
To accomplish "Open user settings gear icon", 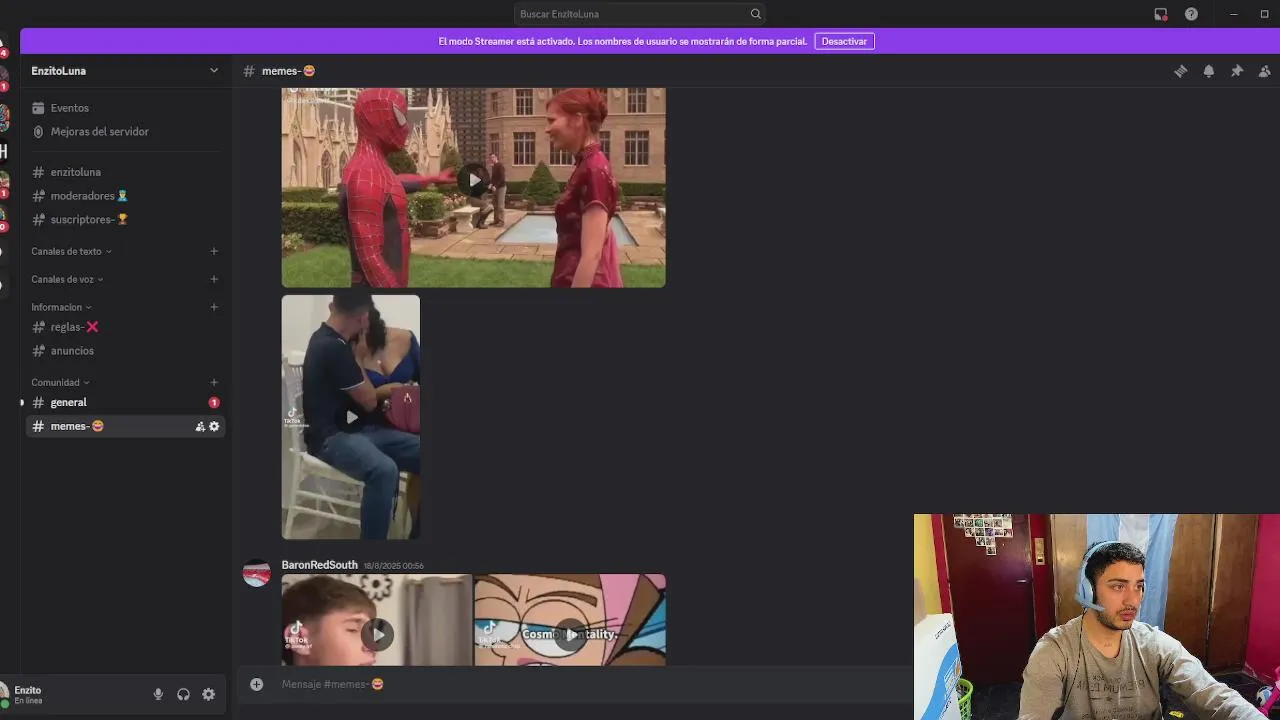I will [208, 694].
